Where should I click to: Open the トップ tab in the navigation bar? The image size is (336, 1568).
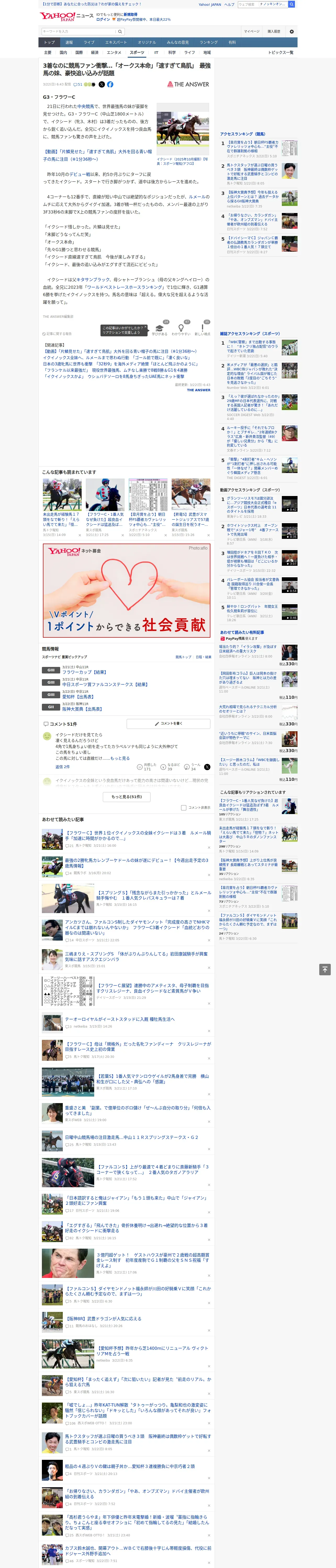[x=49, y=43]
